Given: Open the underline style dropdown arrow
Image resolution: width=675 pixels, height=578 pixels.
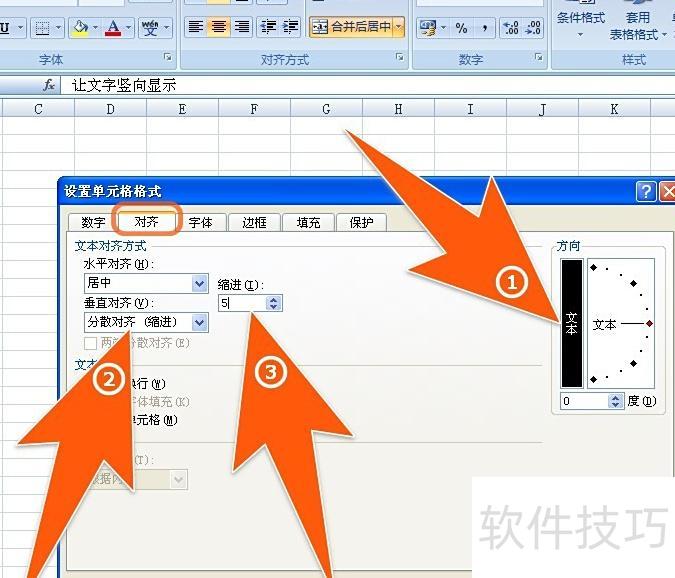Looking at the screenshot, I should (x=20, y=28).
